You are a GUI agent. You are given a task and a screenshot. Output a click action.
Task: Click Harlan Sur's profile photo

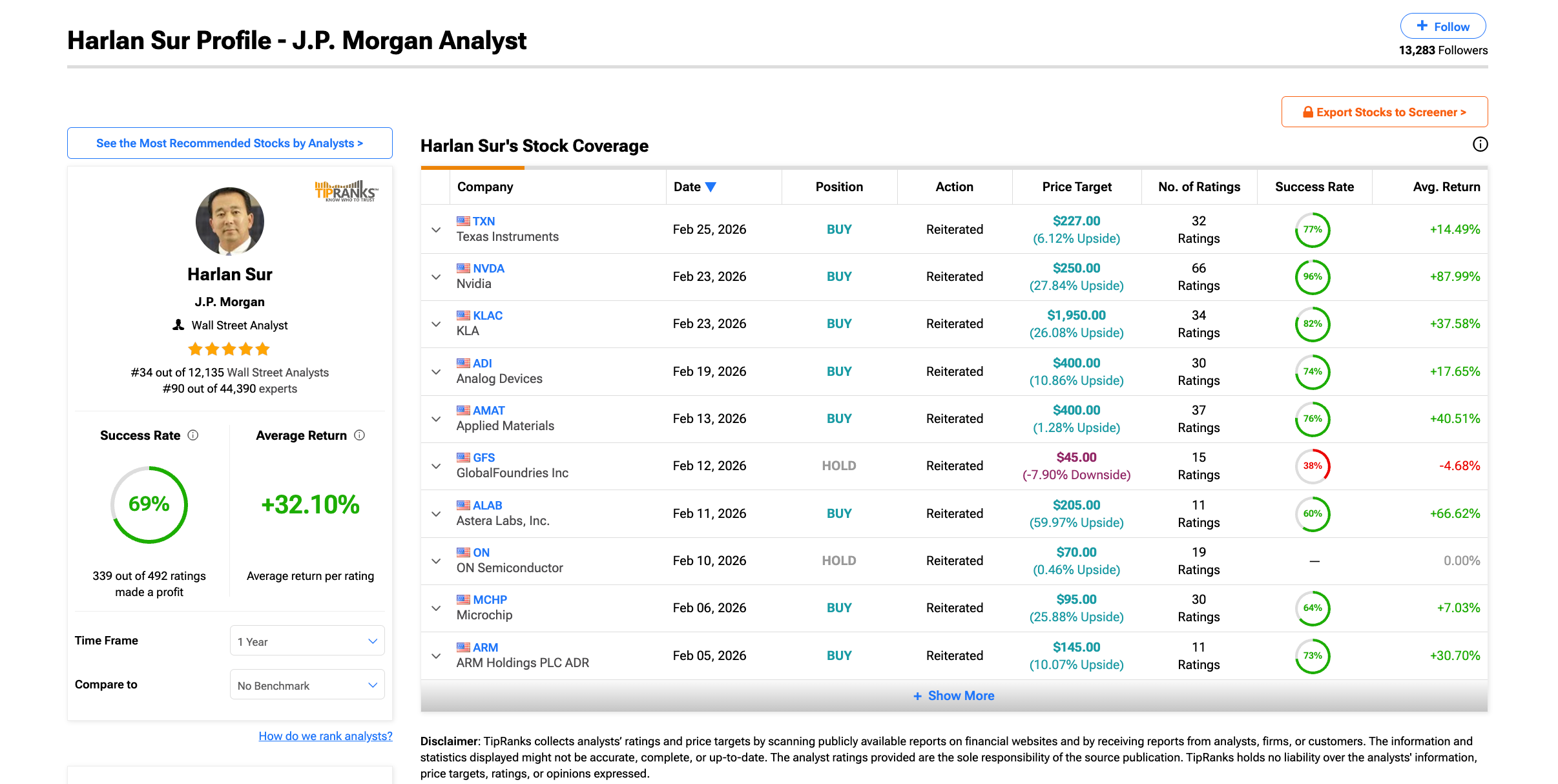(x=230, y=221)
